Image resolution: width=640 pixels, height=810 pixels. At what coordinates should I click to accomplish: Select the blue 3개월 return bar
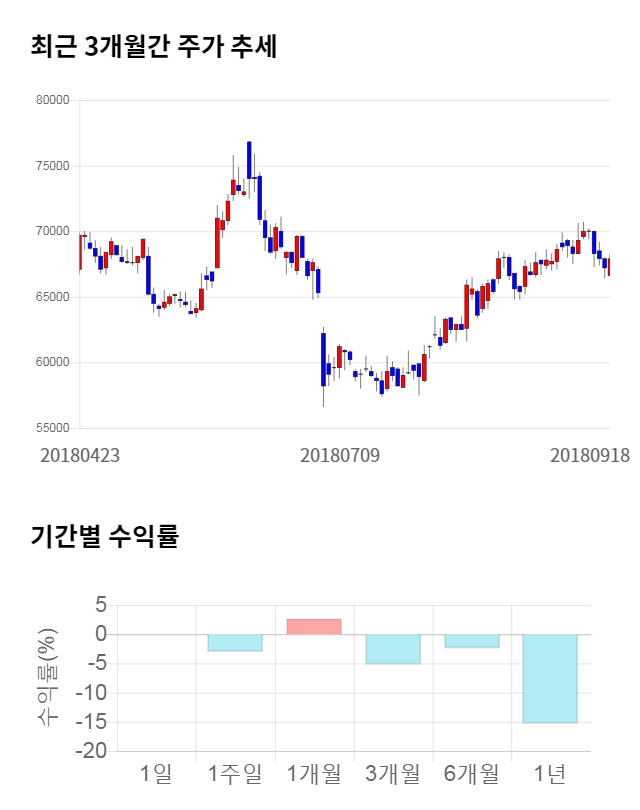click(392, 649)
